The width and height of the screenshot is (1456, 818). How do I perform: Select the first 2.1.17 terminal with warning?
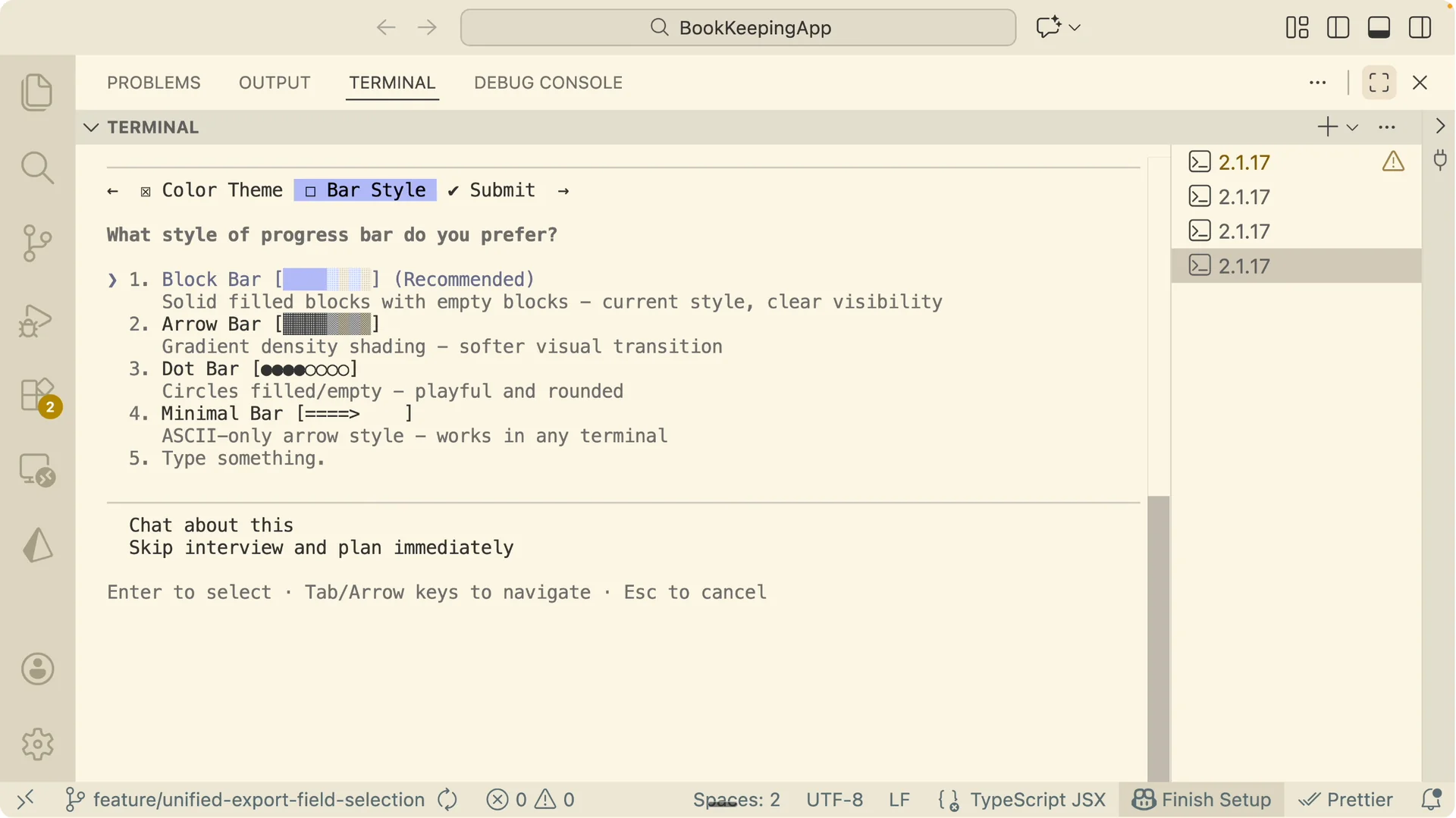click(1296, 162)
